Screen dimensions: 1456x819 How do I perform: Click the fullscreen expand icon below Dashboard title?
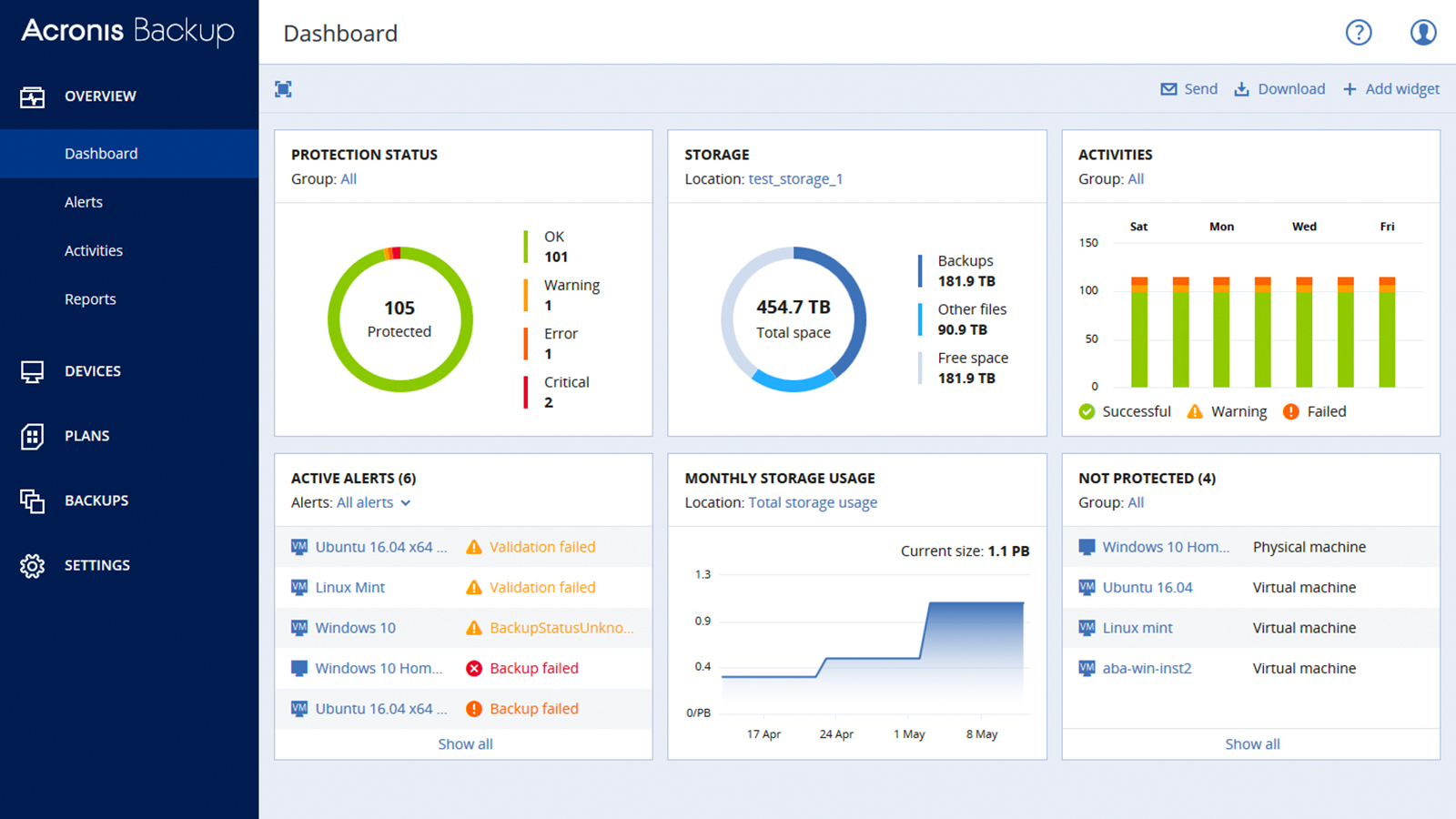click(282, 88)
